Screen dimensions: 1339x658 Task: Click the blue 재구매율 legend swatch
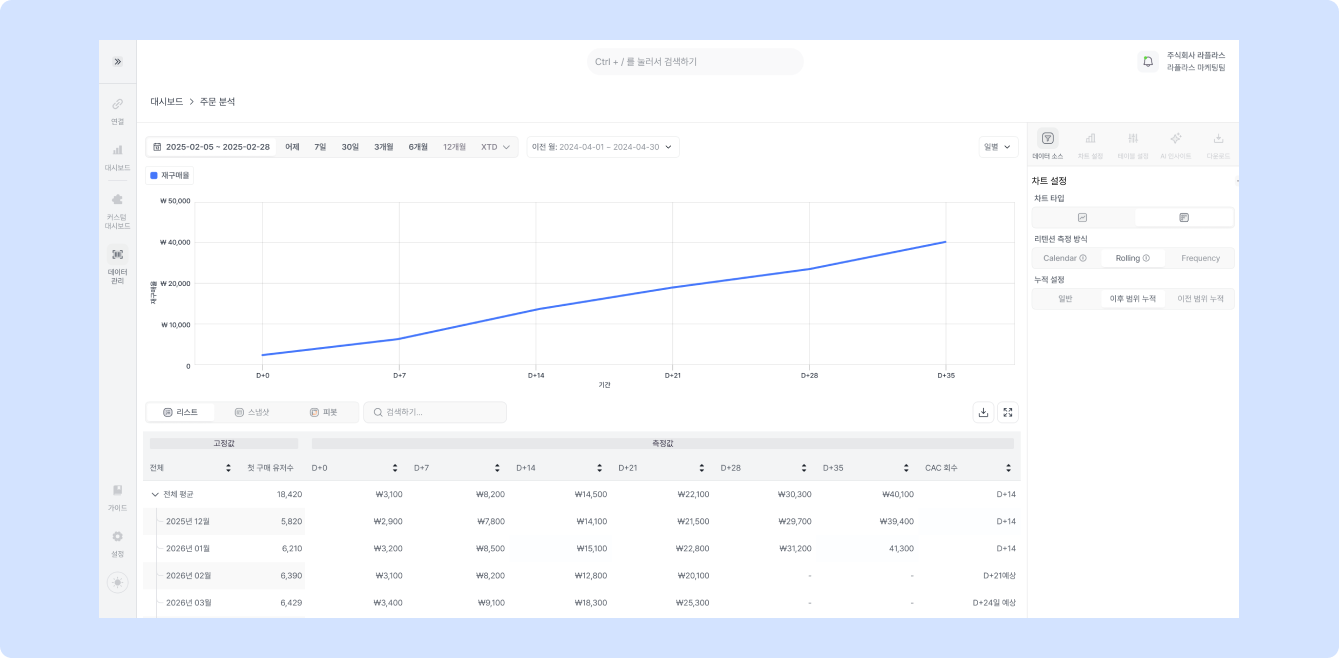(x=153, y=175)
